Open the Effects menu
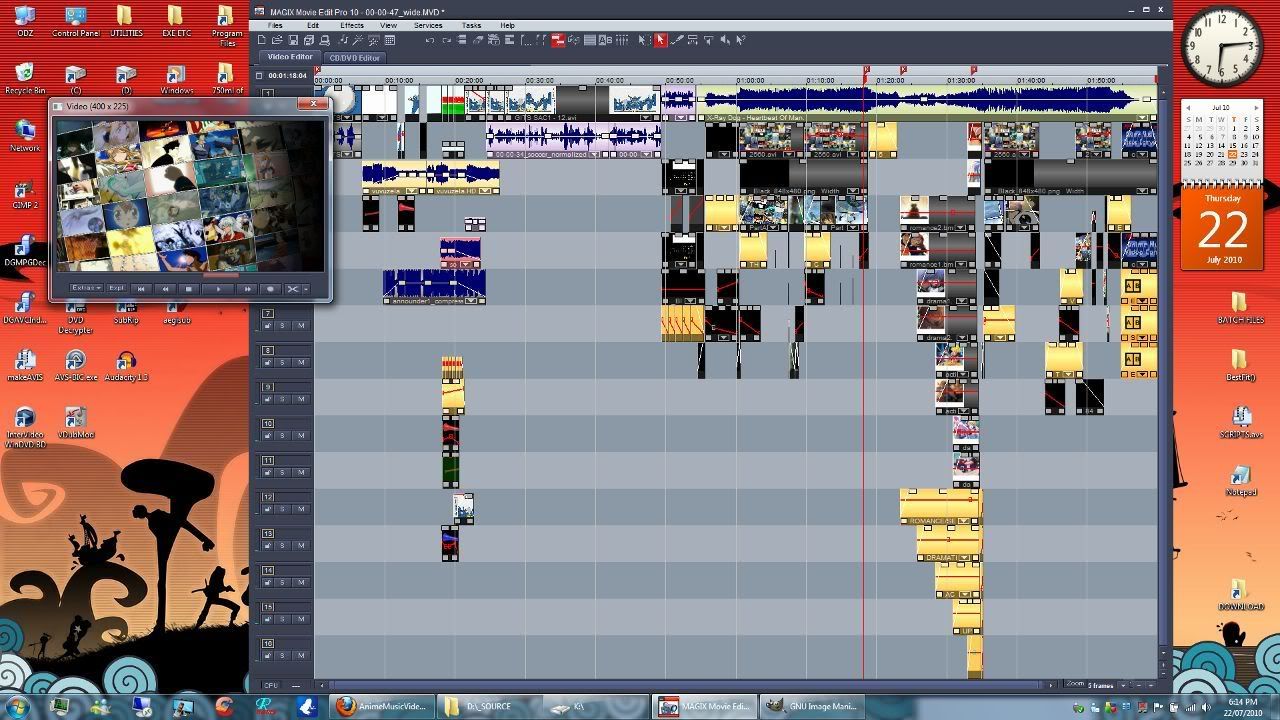 pos(352,25)
